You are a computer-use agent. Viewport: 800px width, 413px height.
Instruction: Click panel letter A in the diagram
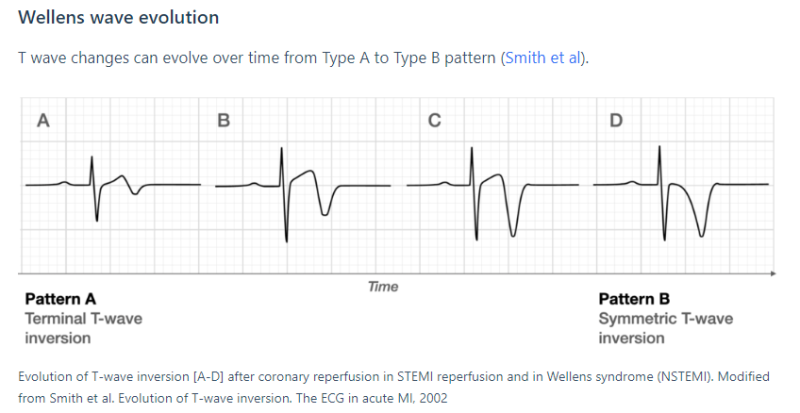pyautogui.click(x=42, y=121)
